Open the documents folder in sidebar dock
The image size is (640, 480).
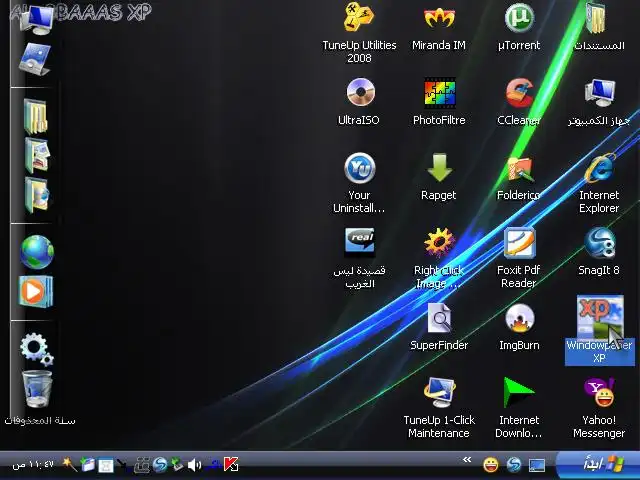pyautogui.click(x=36, y=116)
